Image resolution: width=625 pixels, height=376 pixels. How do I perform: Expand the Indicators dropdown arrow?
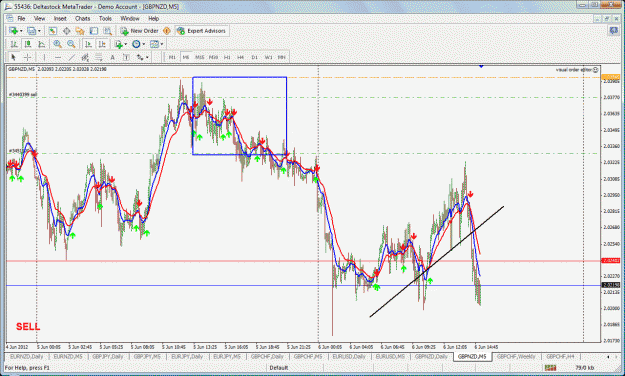pos(126,44)
